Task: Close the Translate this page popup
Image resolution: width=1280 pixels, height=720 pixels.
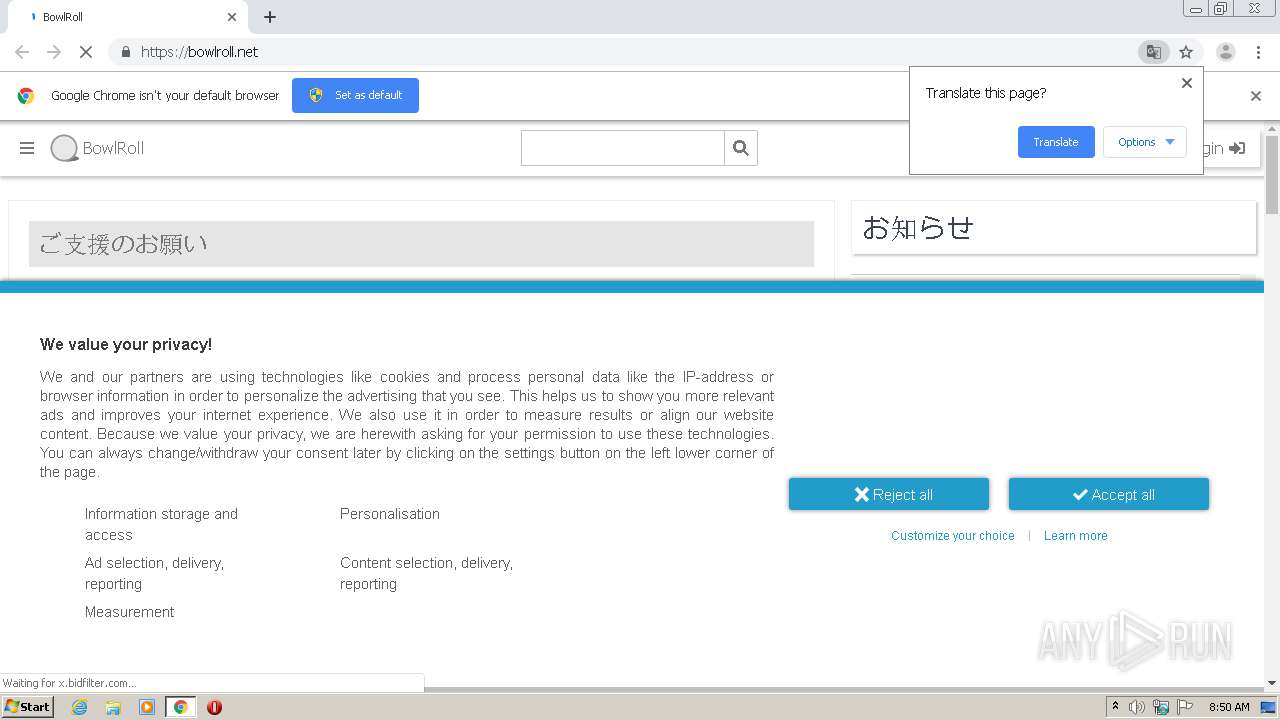Action: point(1187,83)
